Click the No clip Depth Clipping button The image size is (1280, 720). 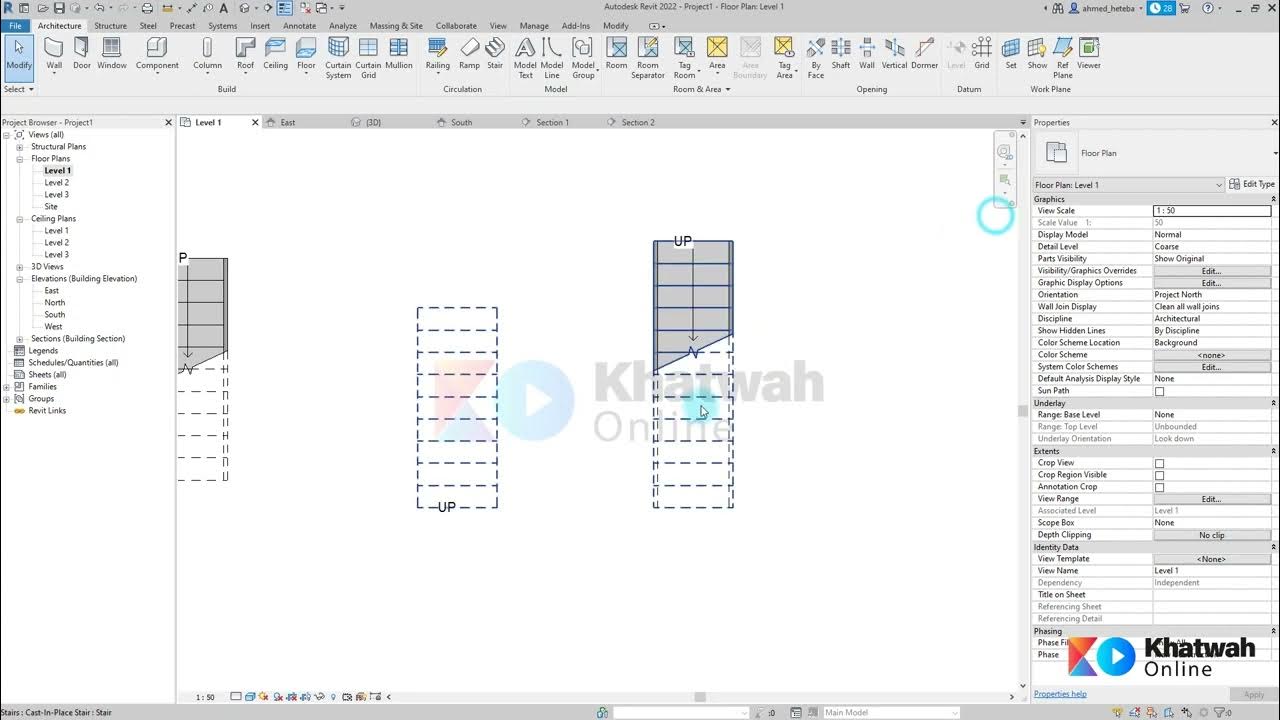[1212, 535]
